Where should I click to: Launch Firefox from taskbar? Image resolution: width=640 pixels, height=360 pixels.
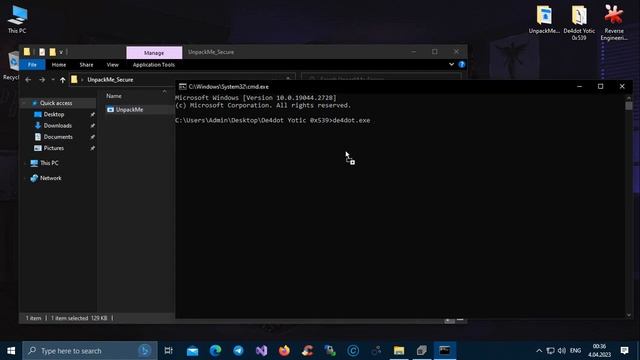(284, 351)
